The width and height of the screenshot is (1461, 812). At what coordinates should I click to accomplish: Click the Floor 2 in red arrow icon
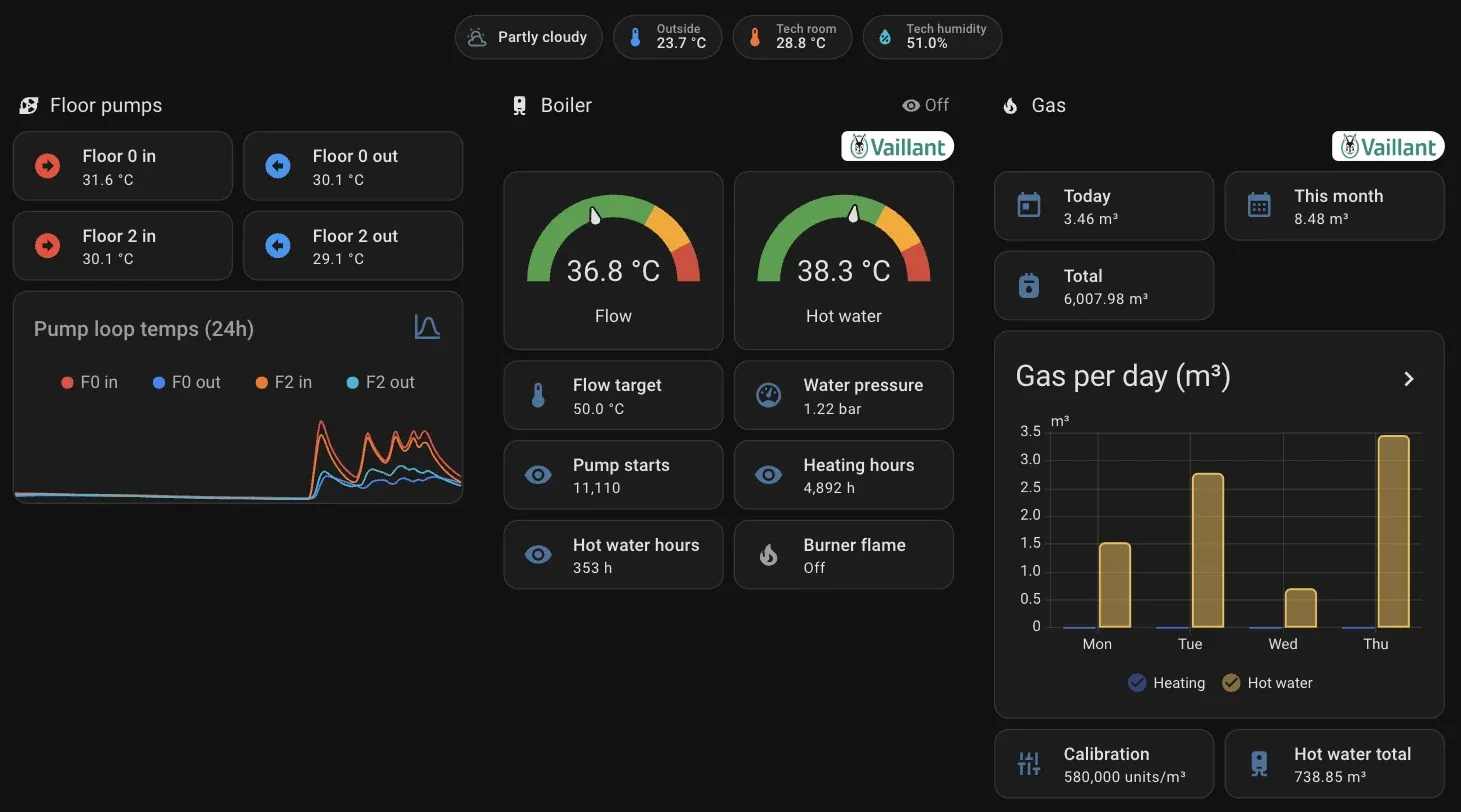pos(47,246)
